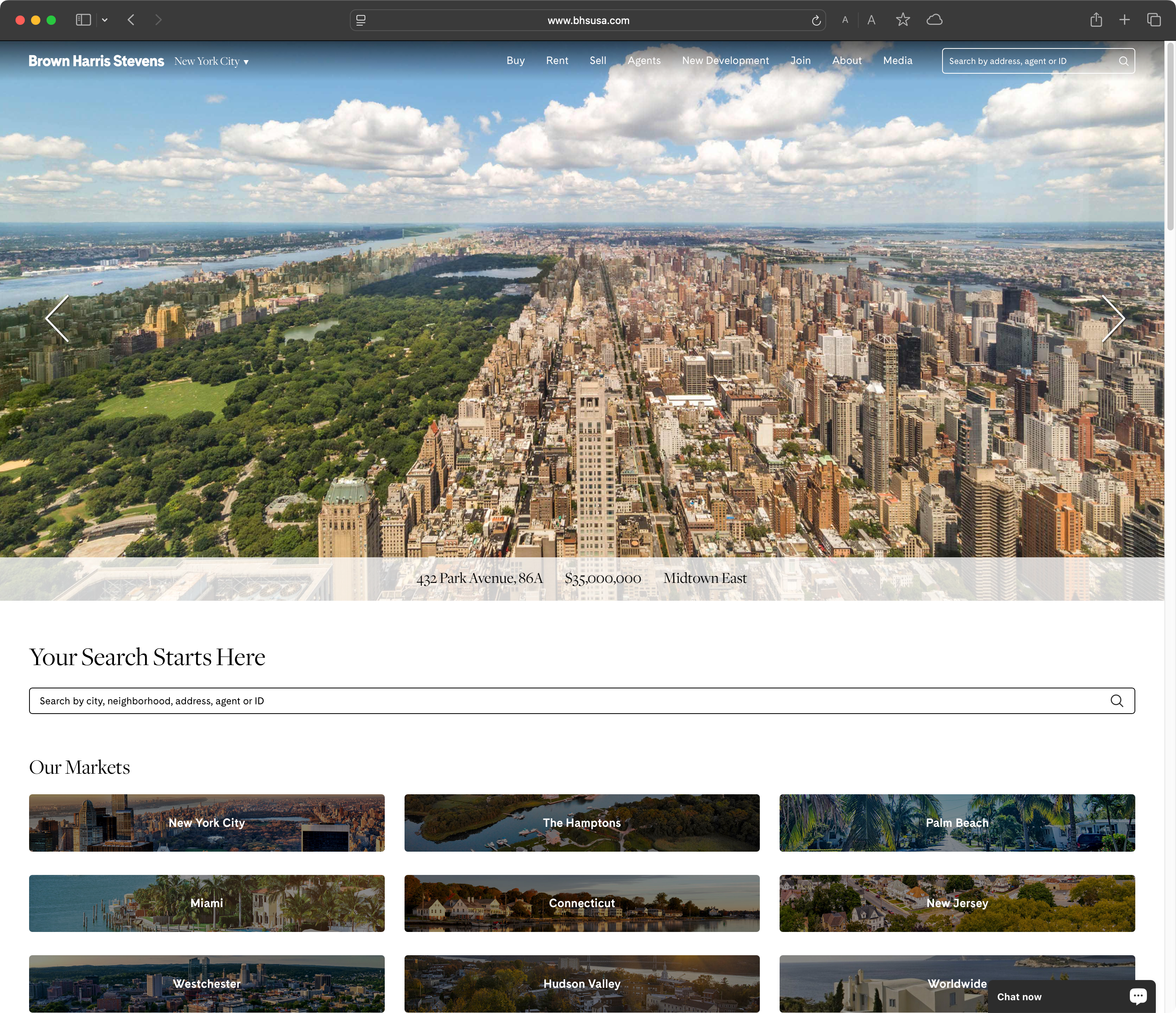Click the Agents navigation link
This screenshot has height=1013, width=1176.
click(643, 61)
